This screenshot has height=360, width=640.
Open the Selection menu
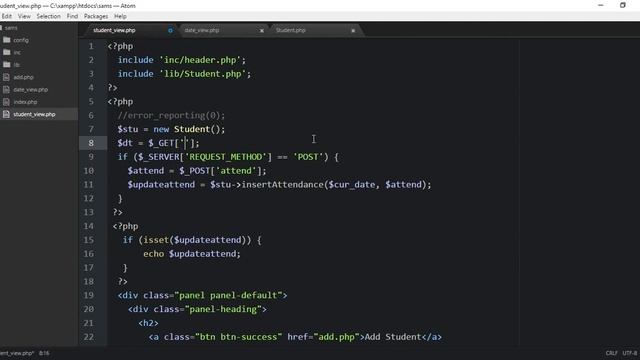(49, 16)
